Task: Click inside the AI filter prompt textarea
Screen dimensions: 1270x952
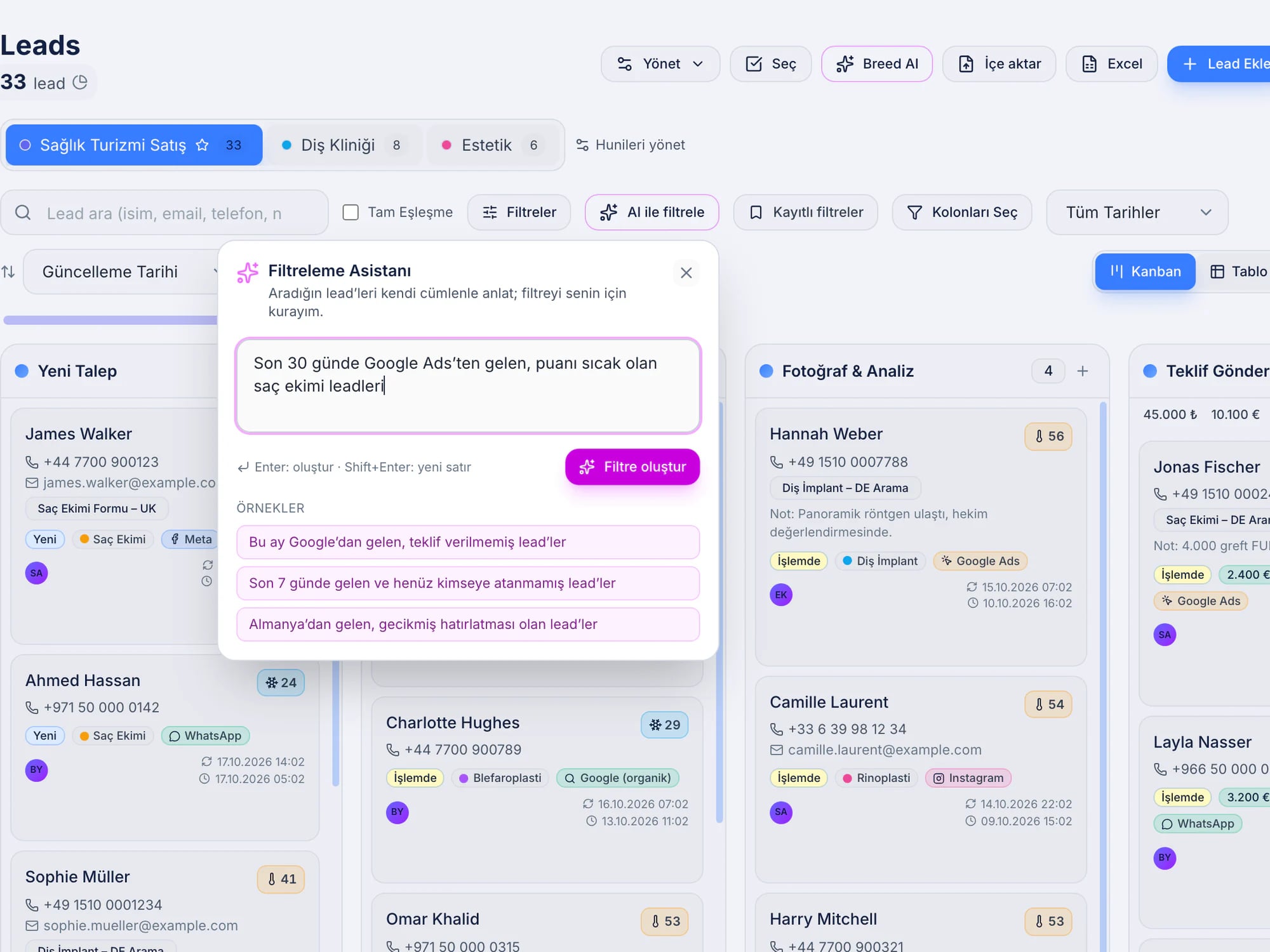Action: [469, 386]
